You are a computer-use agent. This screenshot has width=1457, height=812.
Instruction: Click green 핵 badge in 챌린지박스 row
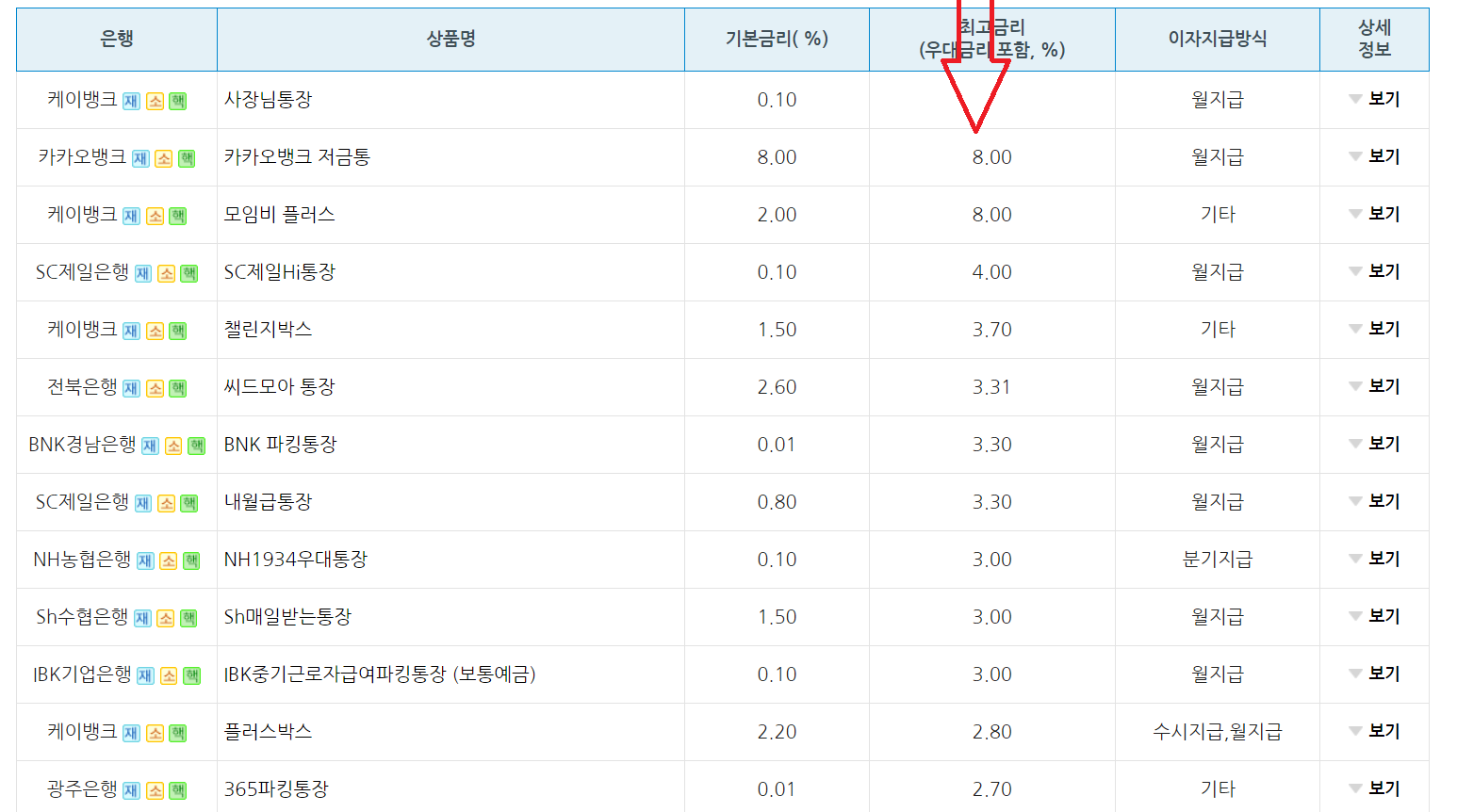click(x=178, y=331)
